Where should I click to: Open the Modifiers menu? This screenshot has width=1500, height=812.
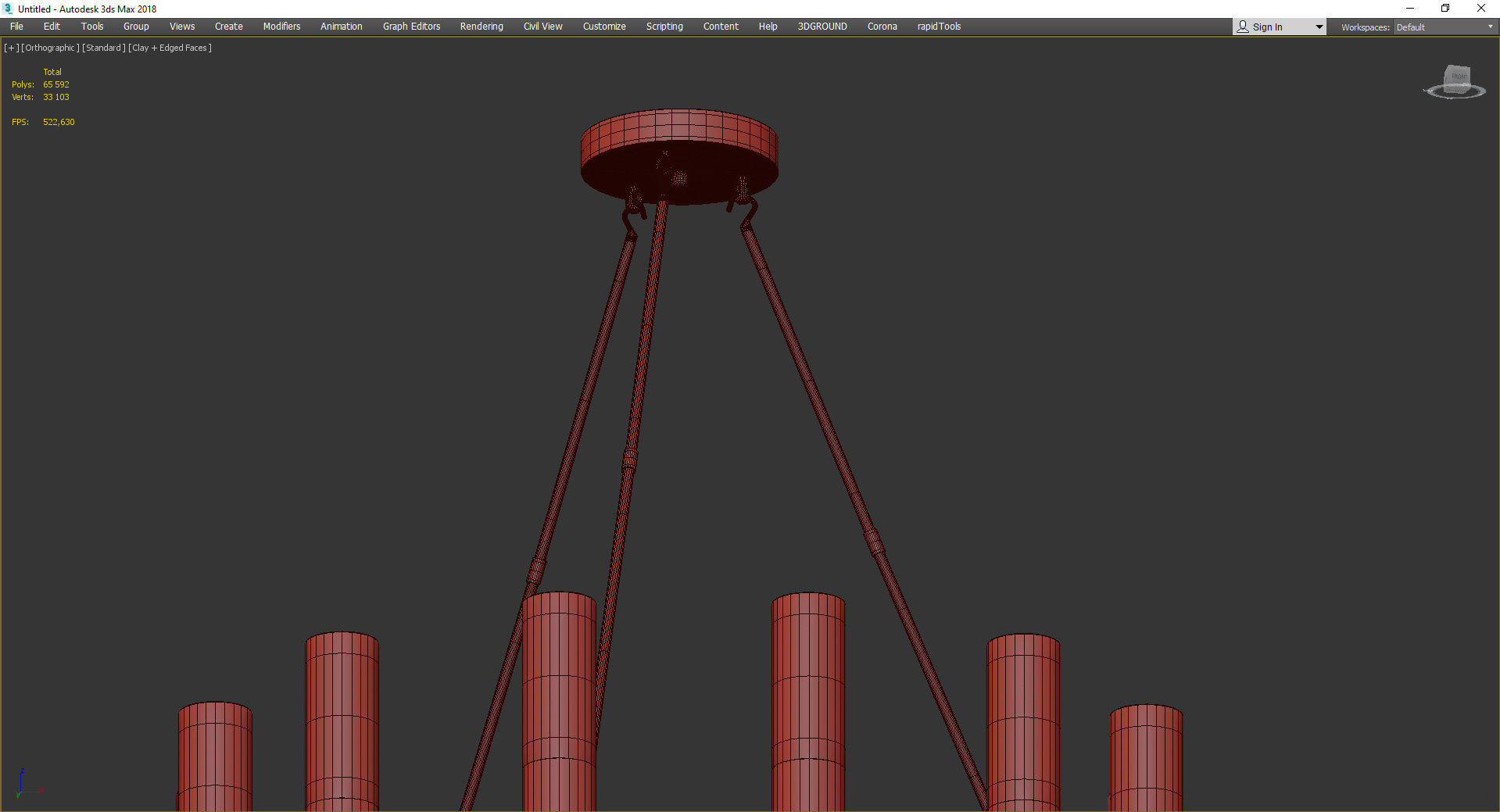[x=281, y=27]
